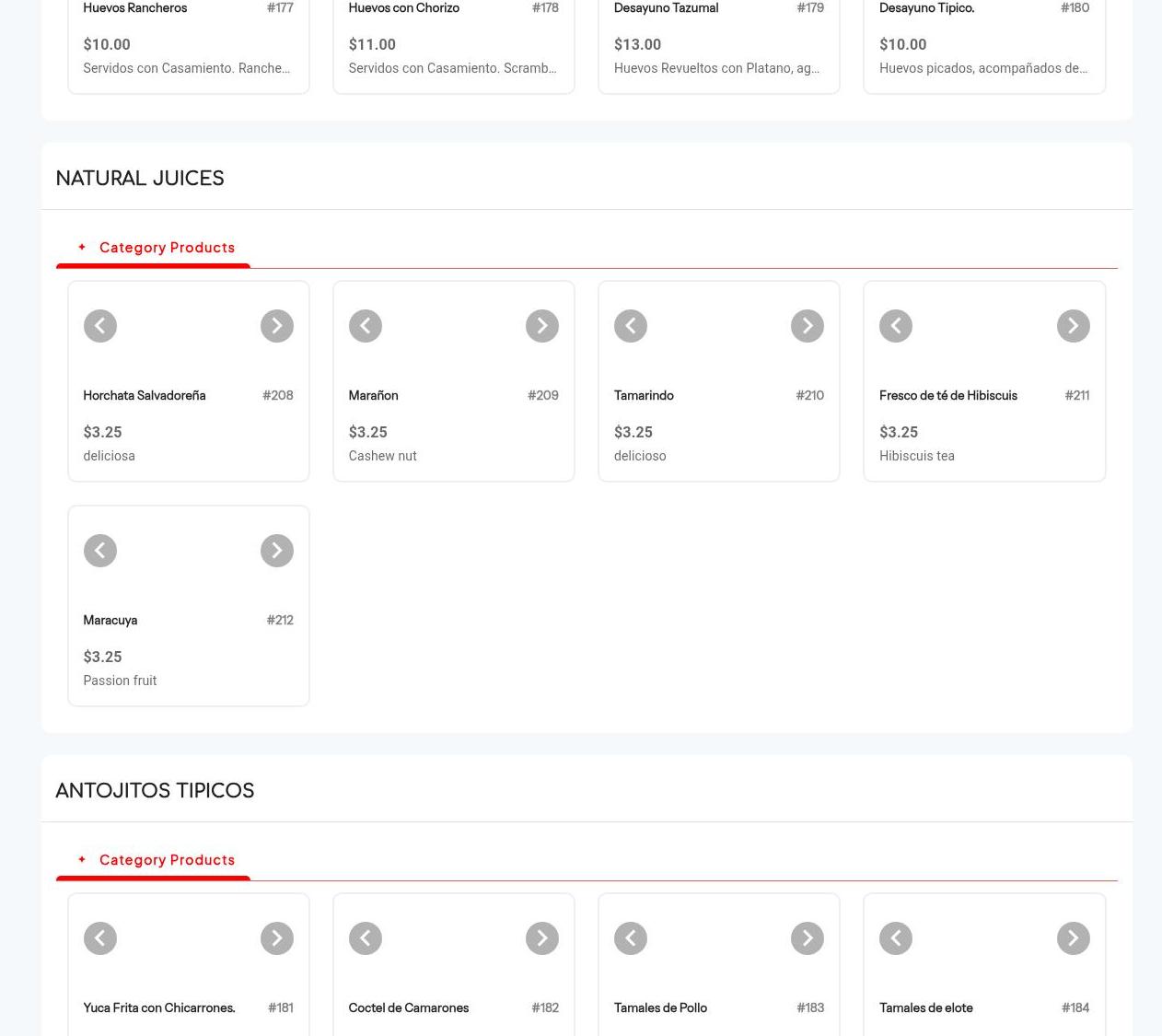Image resolution: width=1162 pixels, height=1036 pixels.
Task: Click the Tamarindo product name
Action: tap(644, 395)
